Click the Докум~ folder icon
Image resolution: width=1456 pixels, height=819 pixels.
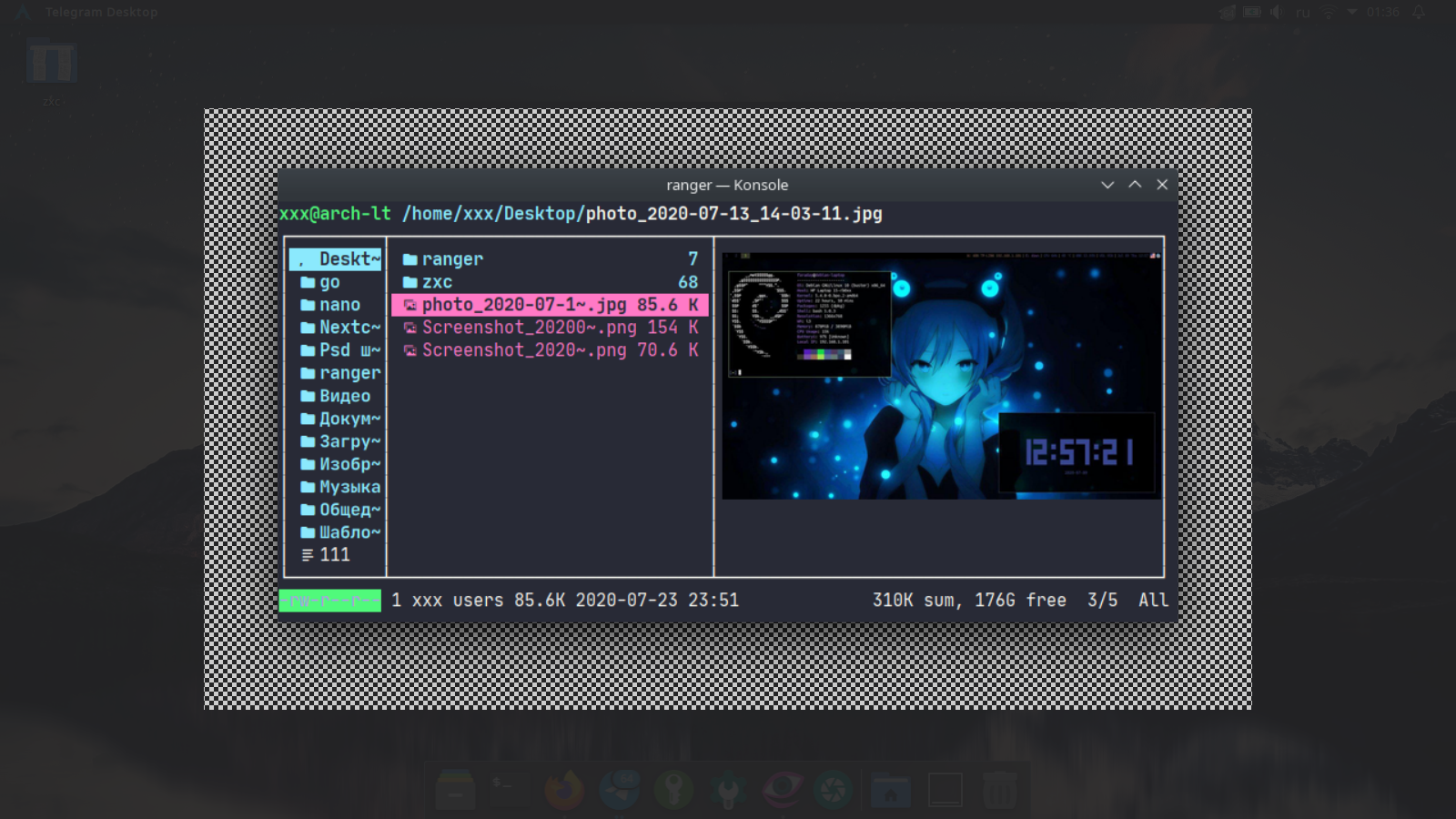point(308,420)
